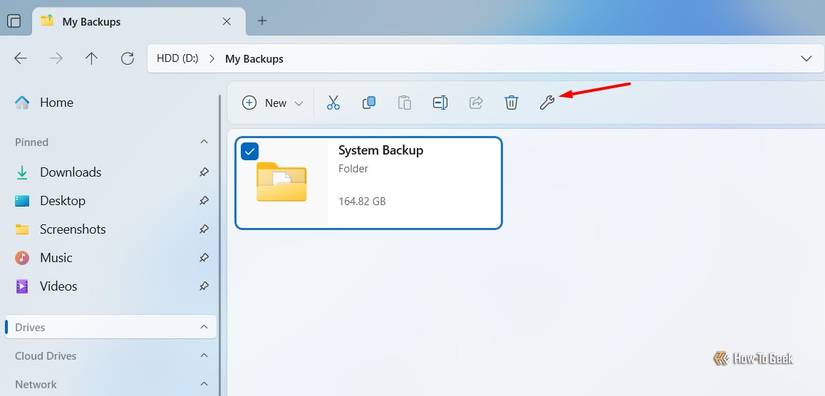Open Desktop in the sidebar
Viewport: 825px width, 396px height.
63,200
